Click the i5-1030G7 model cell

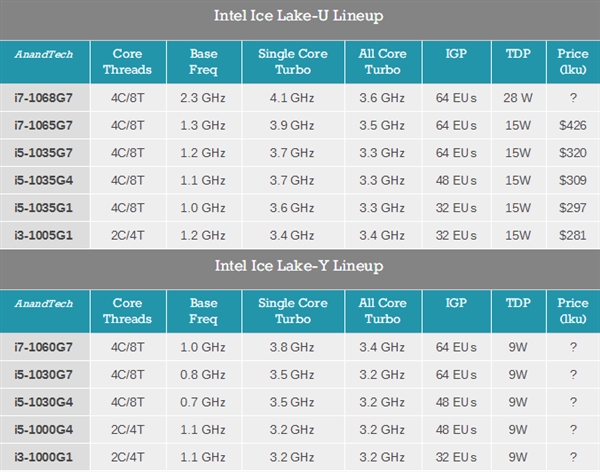pos(46,376)
